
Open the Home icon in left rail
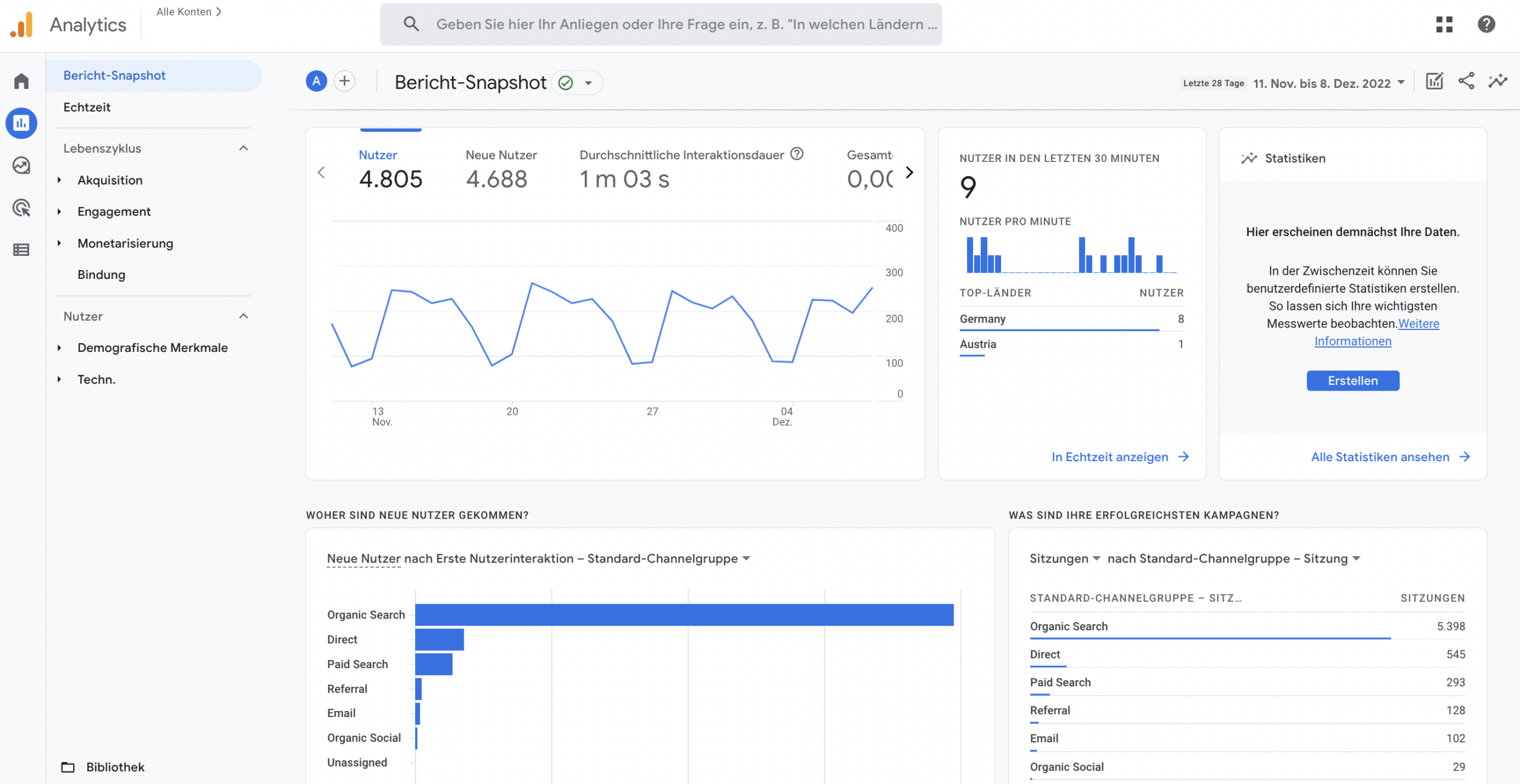[21, 81]
